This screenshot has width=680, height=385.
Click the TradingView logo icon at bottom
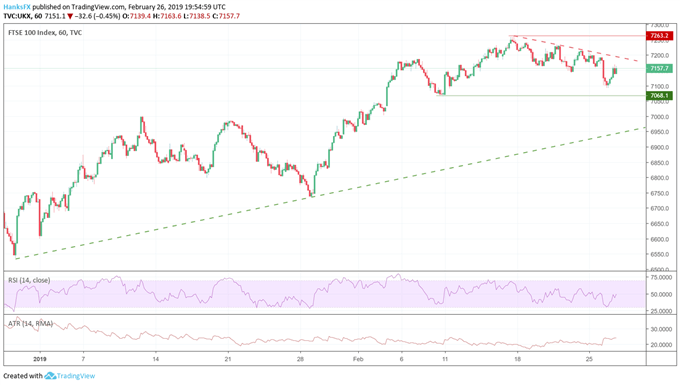coord(50,376)
